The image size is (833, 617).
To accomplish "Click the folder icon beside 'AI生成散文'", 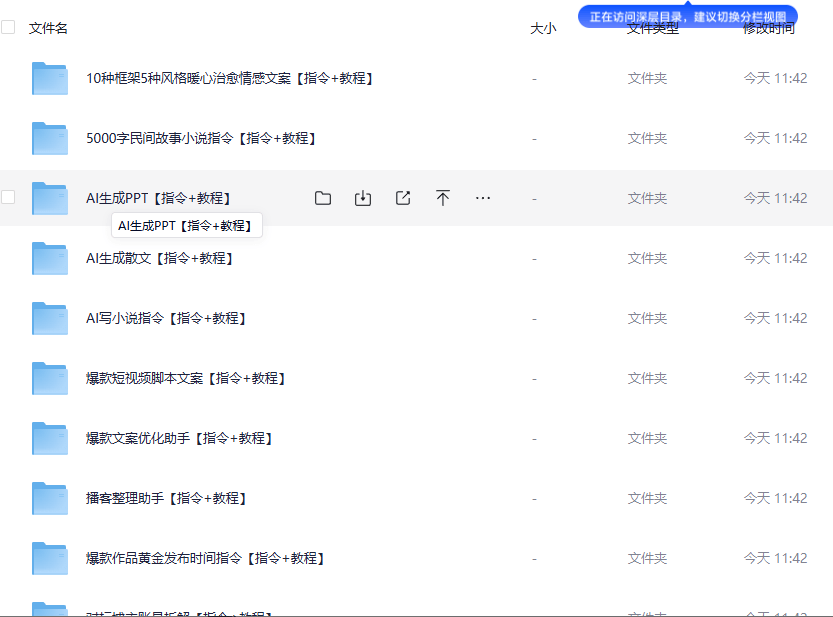I will pyautogui.click(x=49, y=258).
